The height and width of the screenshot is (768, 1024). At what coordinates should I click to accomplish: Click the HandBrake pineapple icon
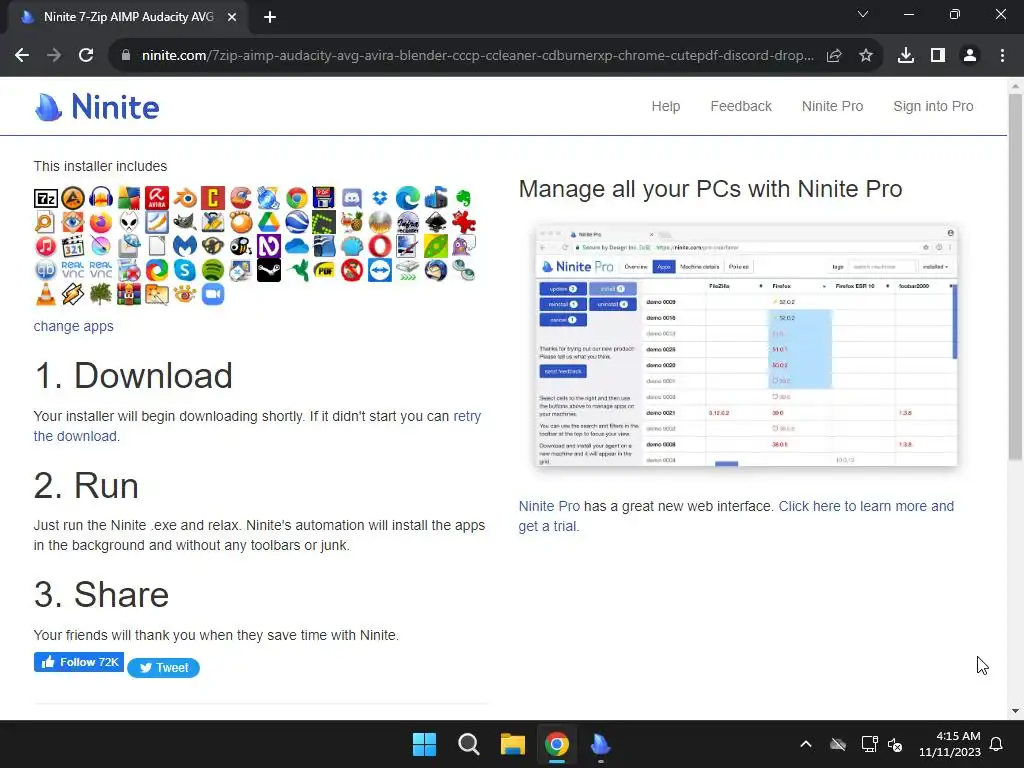pyautogui.click(x=352, y=223)
